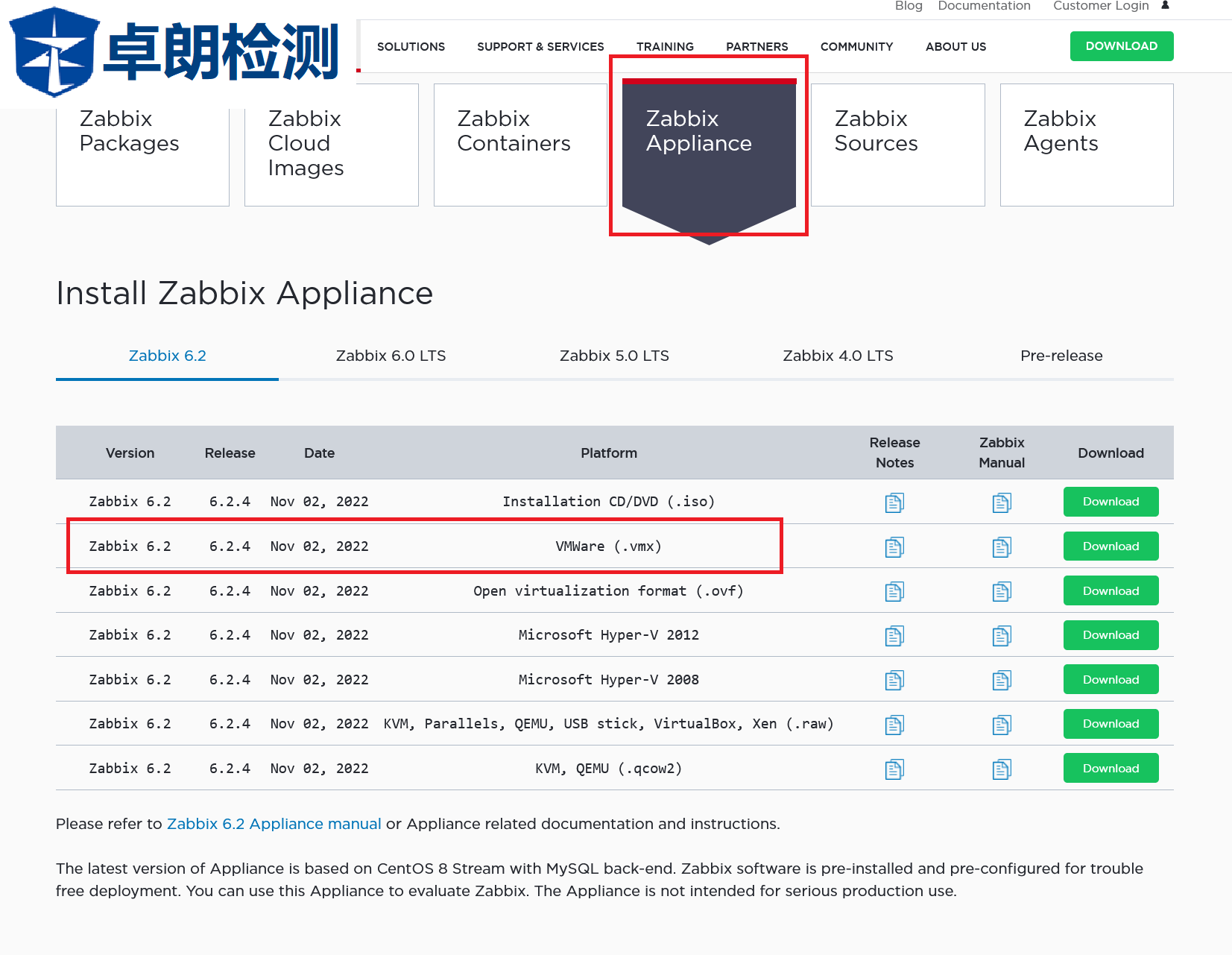
Task: Open Release Notes icon for VMWare (.vmx) row
Action: (894, 547)
